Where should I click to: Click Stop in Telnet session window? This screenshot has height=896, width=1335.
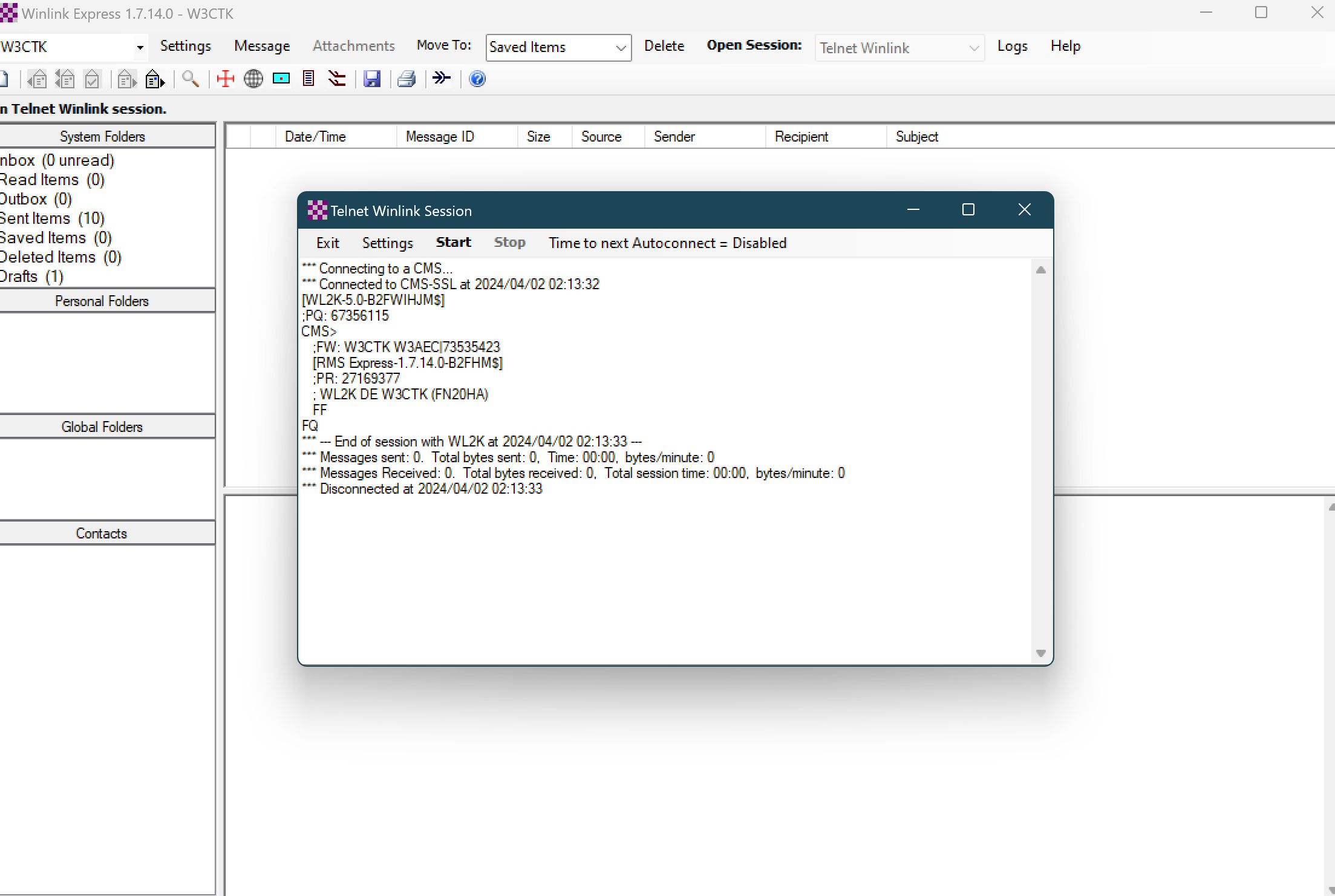509,242
